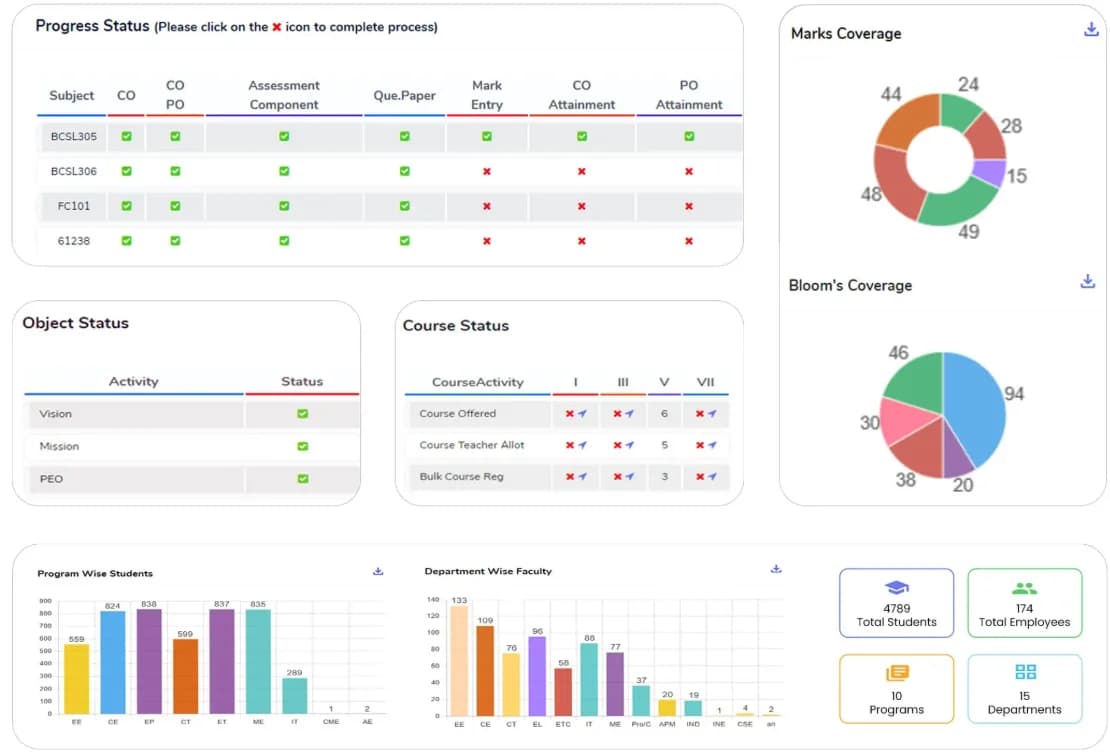Open Bulk Course Reg arrow for semester VII
The width and height of the screenshot is (1110, 756).
point(712,476)
